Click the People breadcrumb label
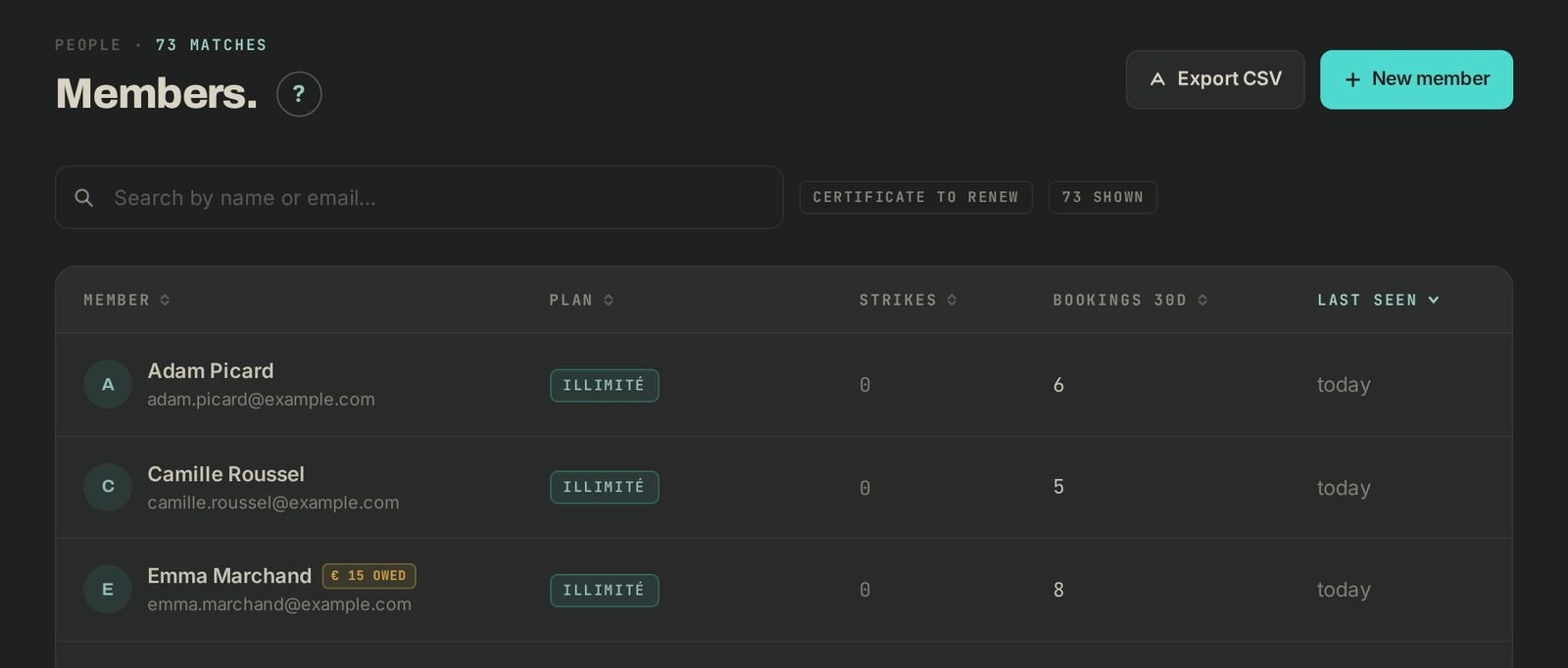Screen dimensions: 1568x668 pos(88,45)
